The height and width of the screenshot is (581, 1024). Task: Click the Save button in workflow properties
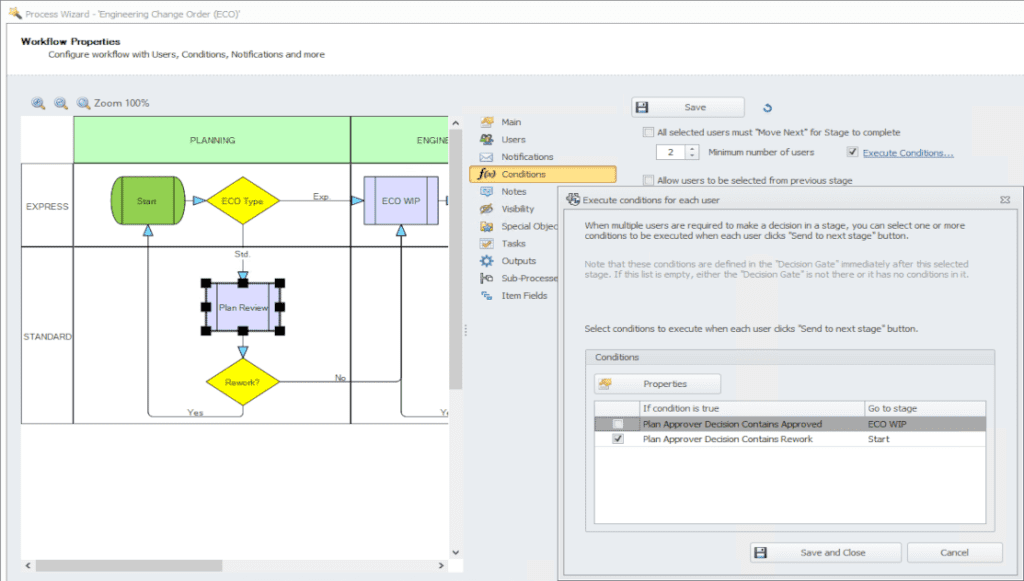click(x=688, y=107)
